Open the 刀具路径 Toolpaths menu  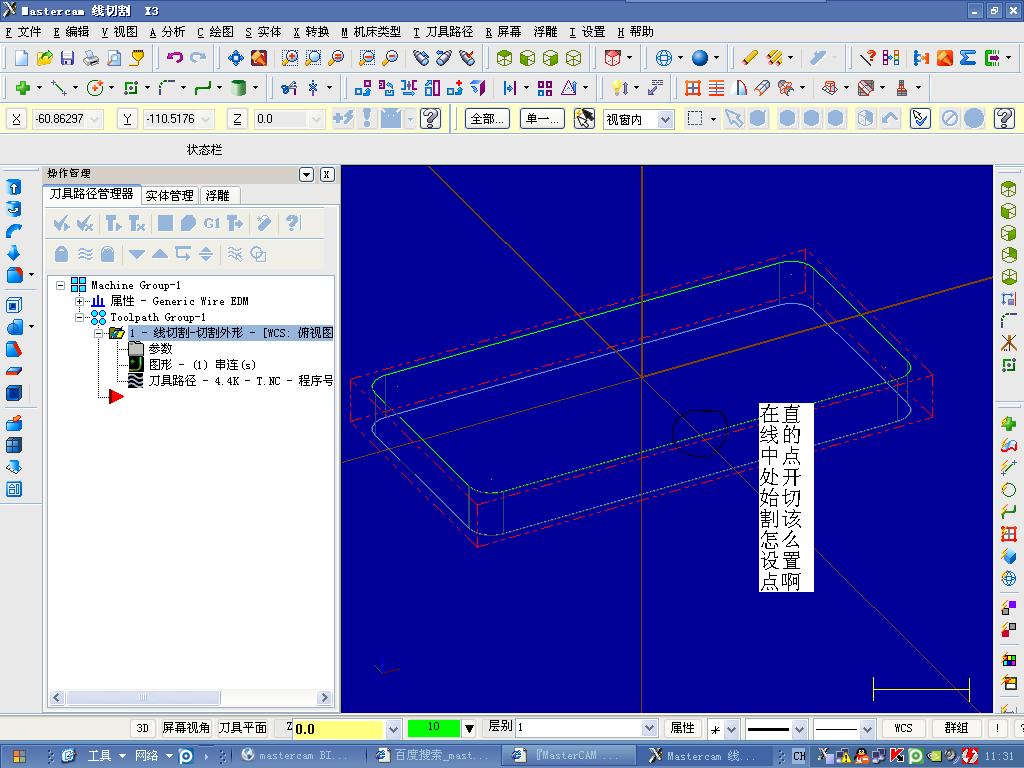point(443,32)
